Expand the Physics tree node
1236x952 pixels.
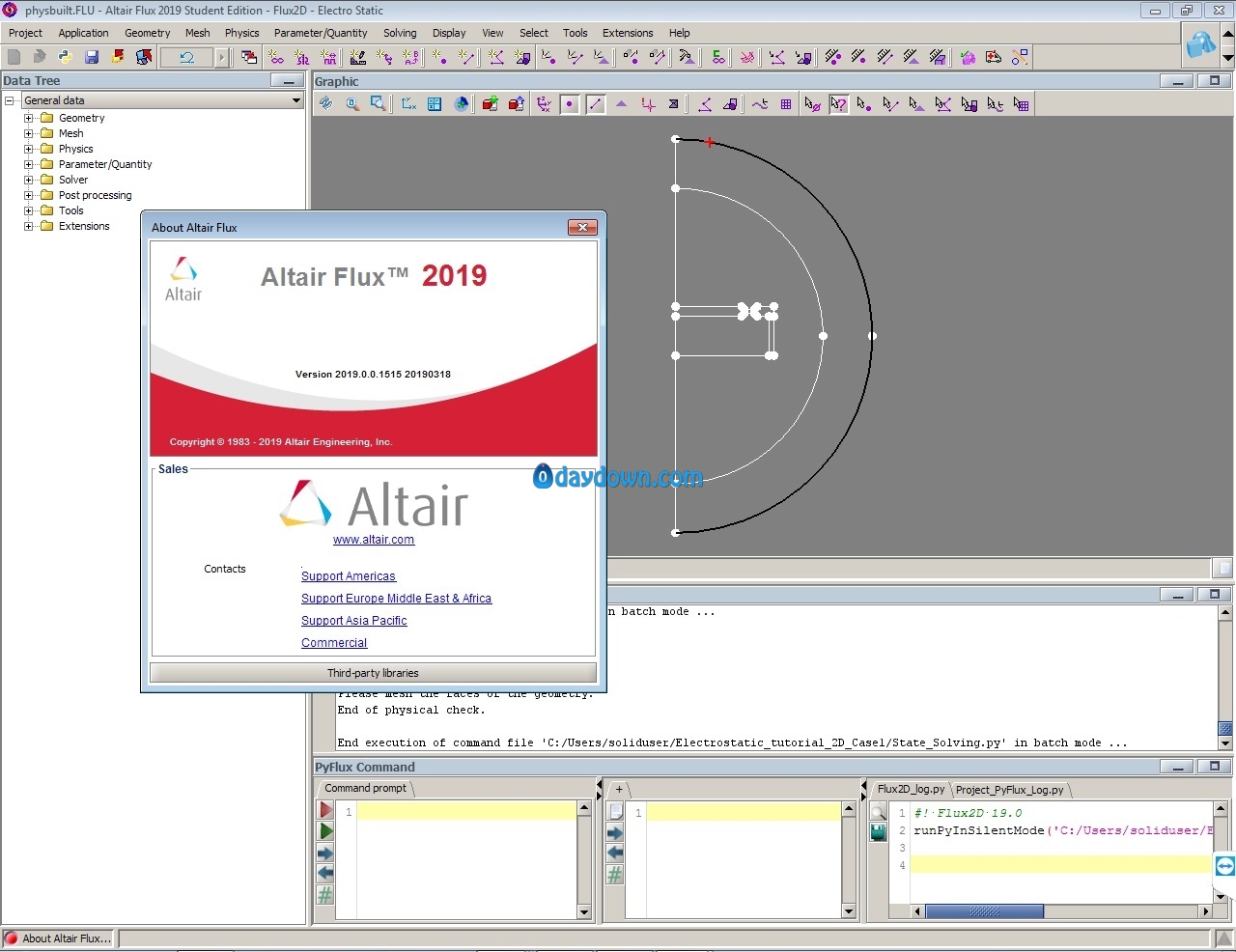click(28, 149)
